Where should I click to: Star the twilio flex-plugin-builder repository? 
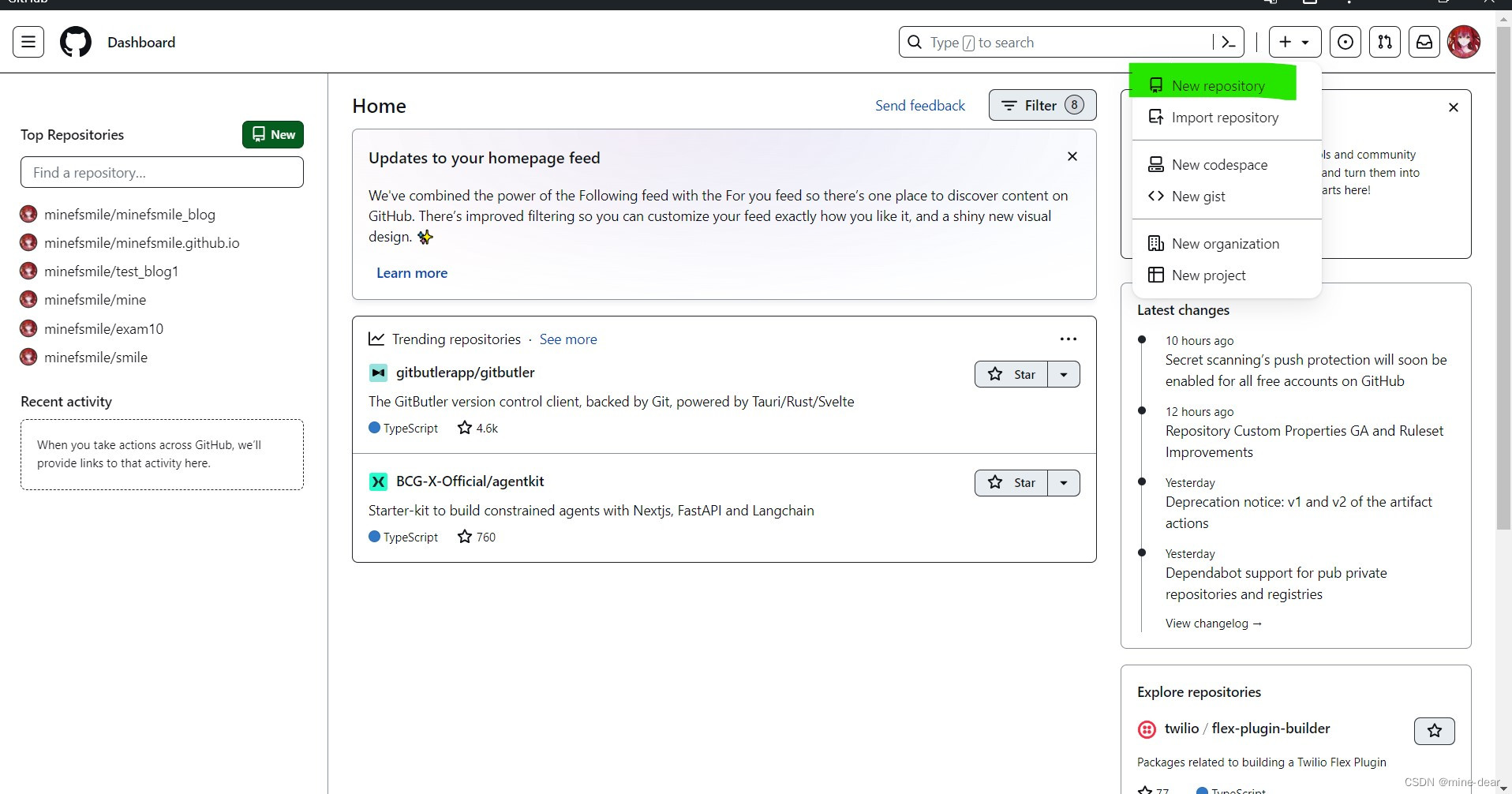click(1435, 731)
